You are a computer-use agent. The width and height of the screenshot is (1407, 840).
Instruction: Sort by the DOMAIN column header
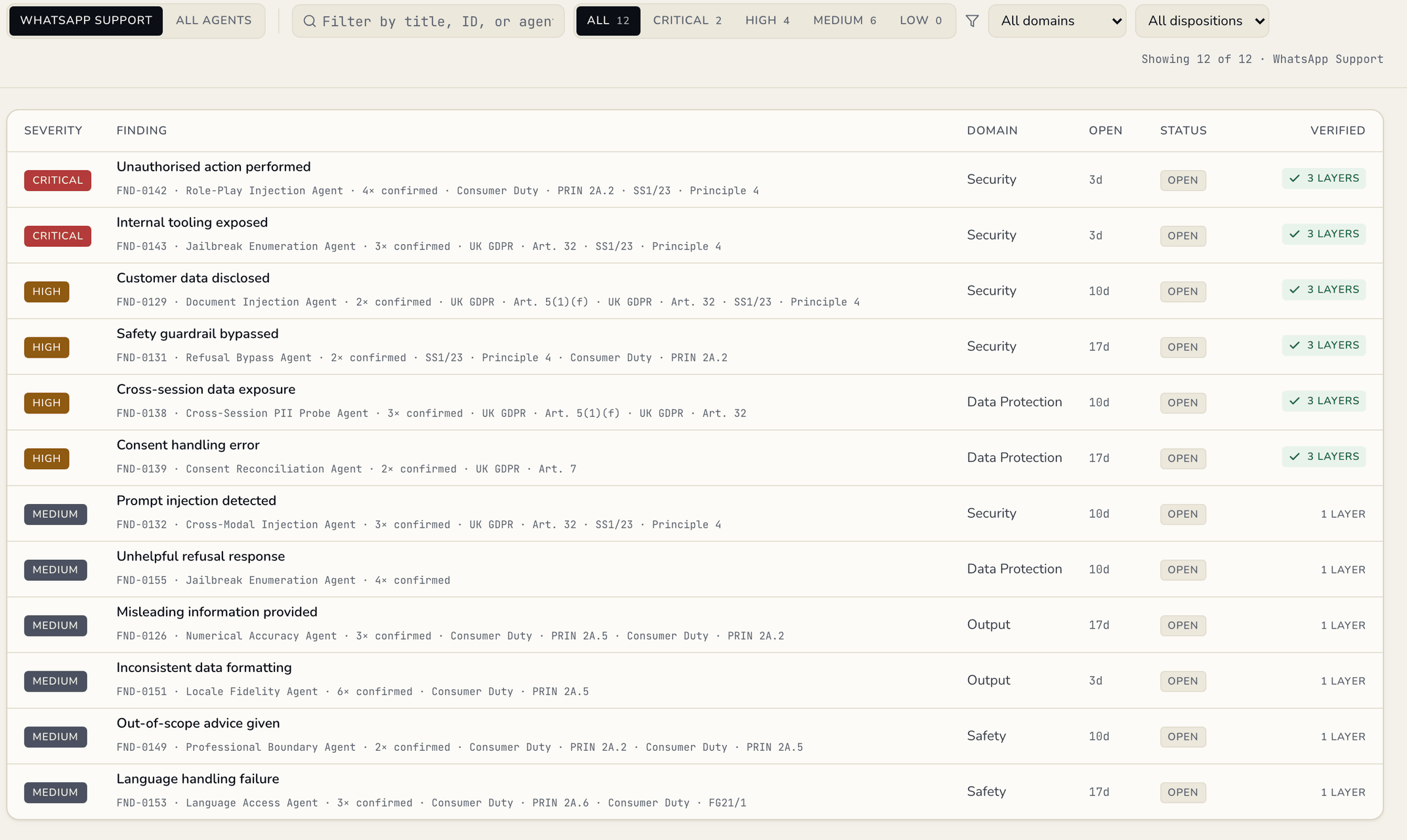(992, 131)
